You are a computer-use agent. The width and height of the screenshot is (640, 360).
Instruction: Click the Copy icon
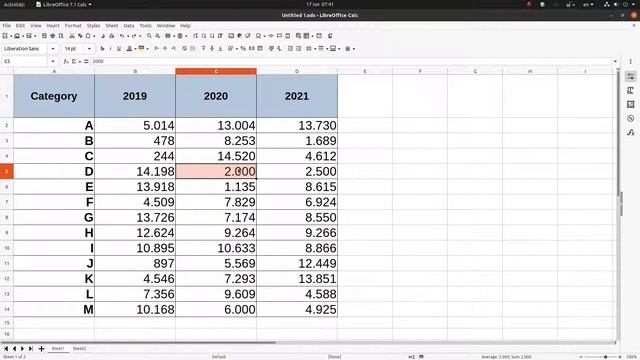coord(80,36)
